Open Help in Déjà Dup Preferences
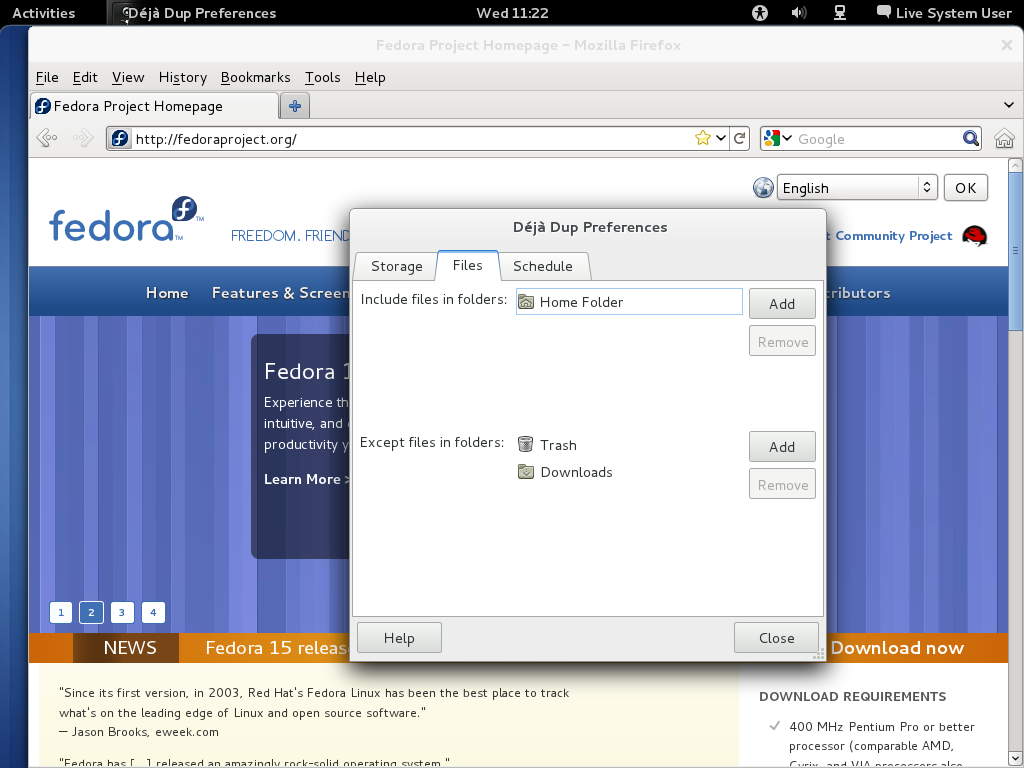 399,637
